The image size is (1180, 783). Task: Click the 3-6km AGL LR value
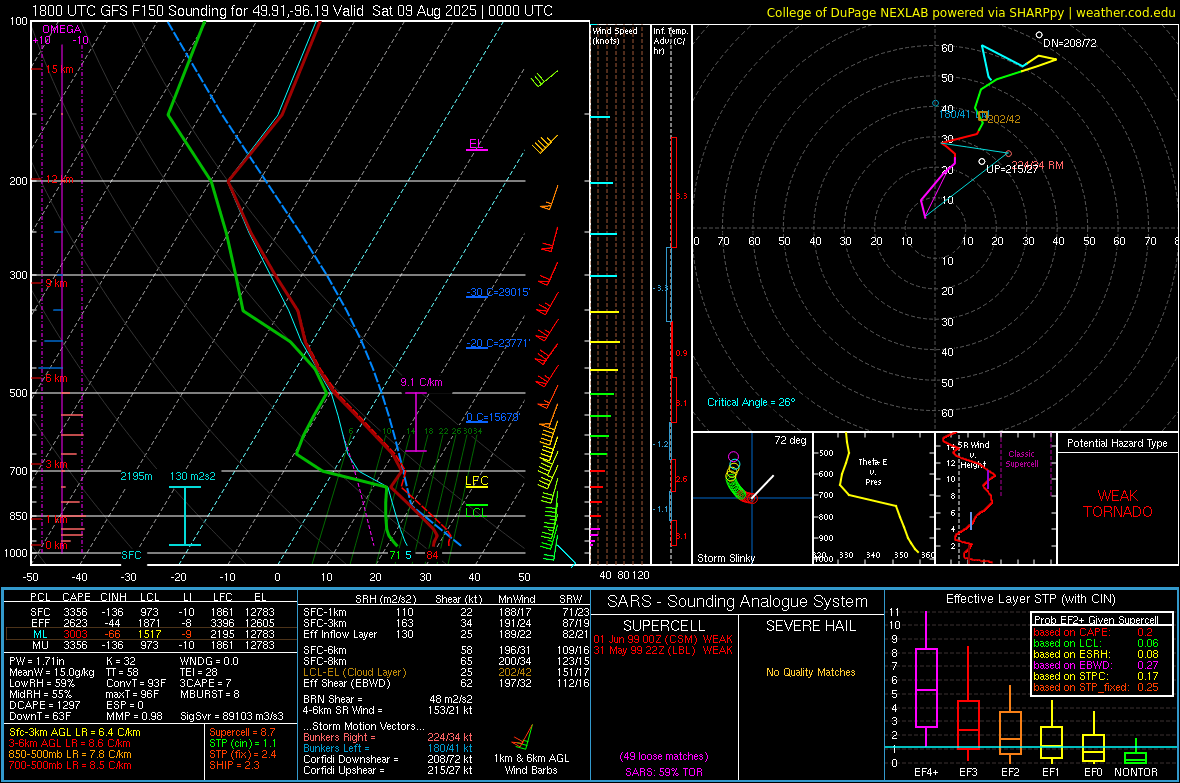pyautogui.click(x=70, y=743)
